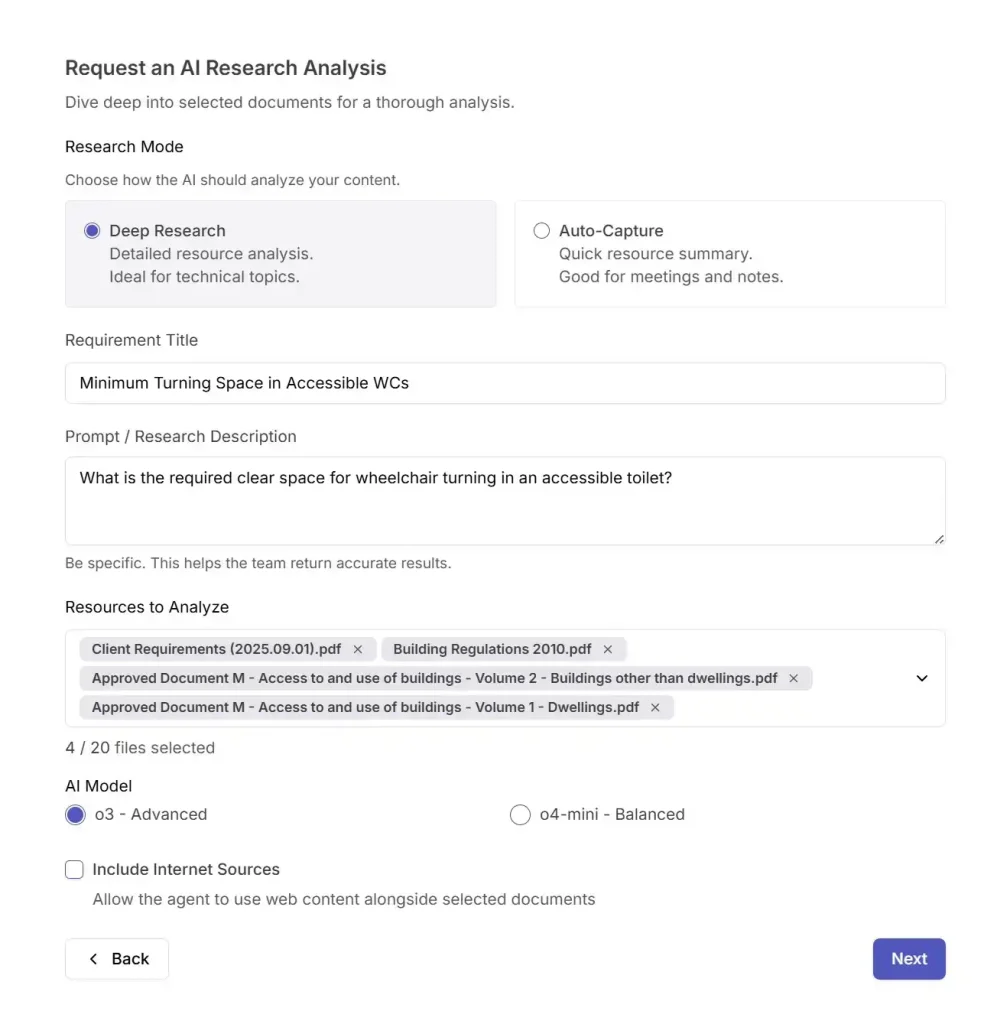This screenshot has height=1024, width=997.
Task: Focus the Prompt / Research Description textarea
Action: (x=505, y=500)
